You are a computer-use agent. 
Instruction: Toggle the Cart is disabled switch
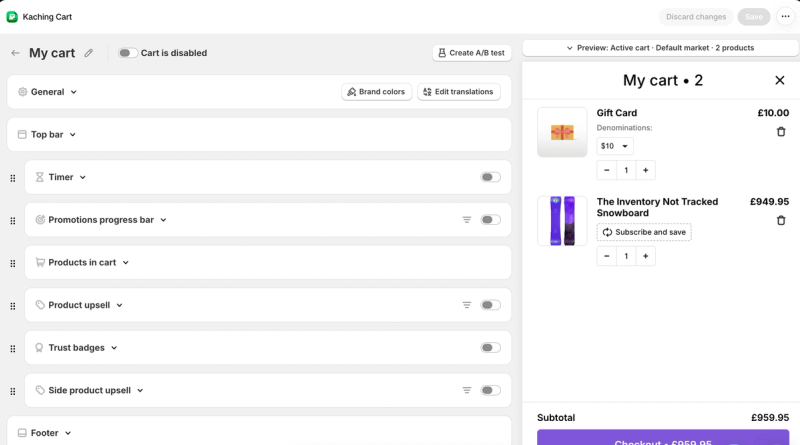pos(128,53)
